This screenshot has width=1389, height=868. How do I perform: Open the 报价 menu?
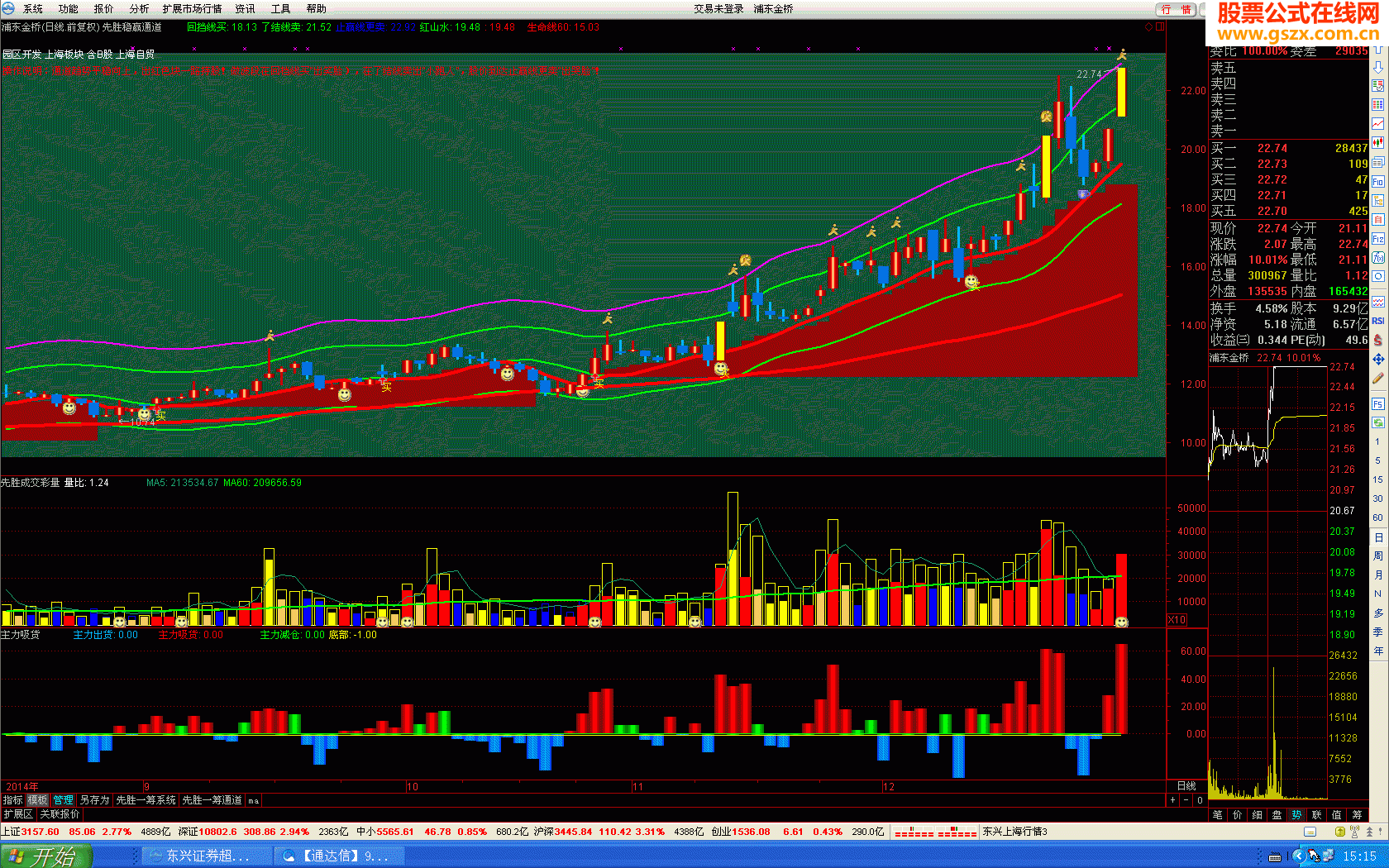(104, 9)
